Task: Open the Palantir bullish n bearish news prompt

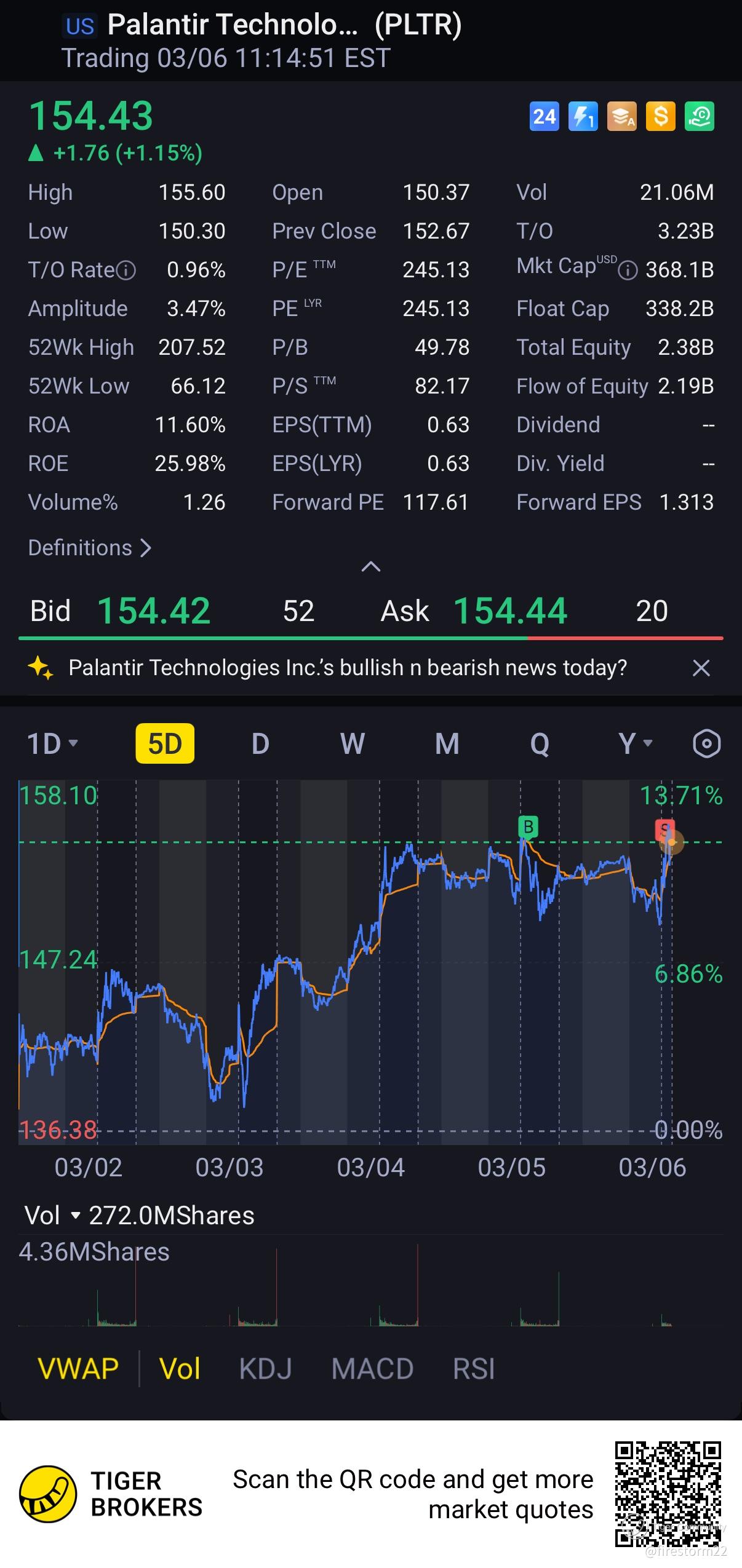Action: (348, 668)
